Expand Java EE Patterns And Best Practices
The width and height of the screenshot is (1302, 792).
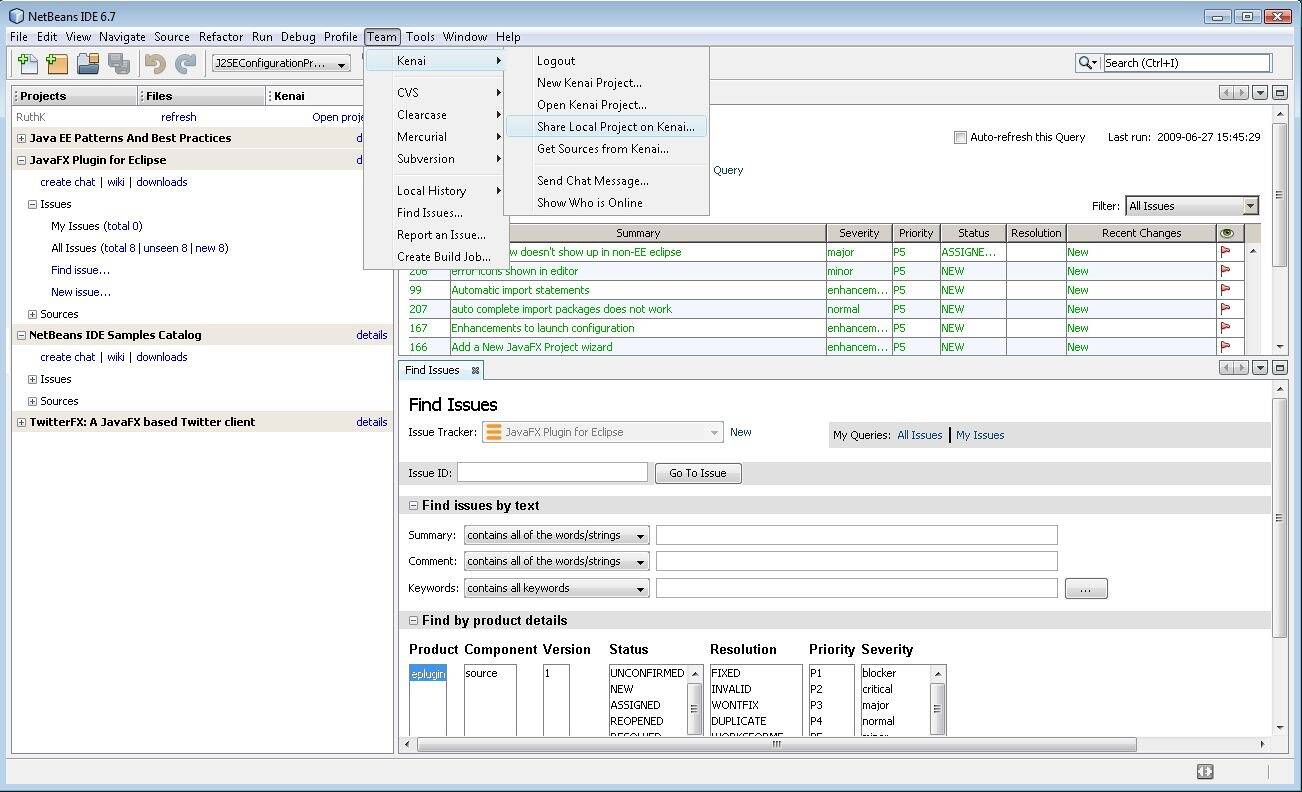21,139
